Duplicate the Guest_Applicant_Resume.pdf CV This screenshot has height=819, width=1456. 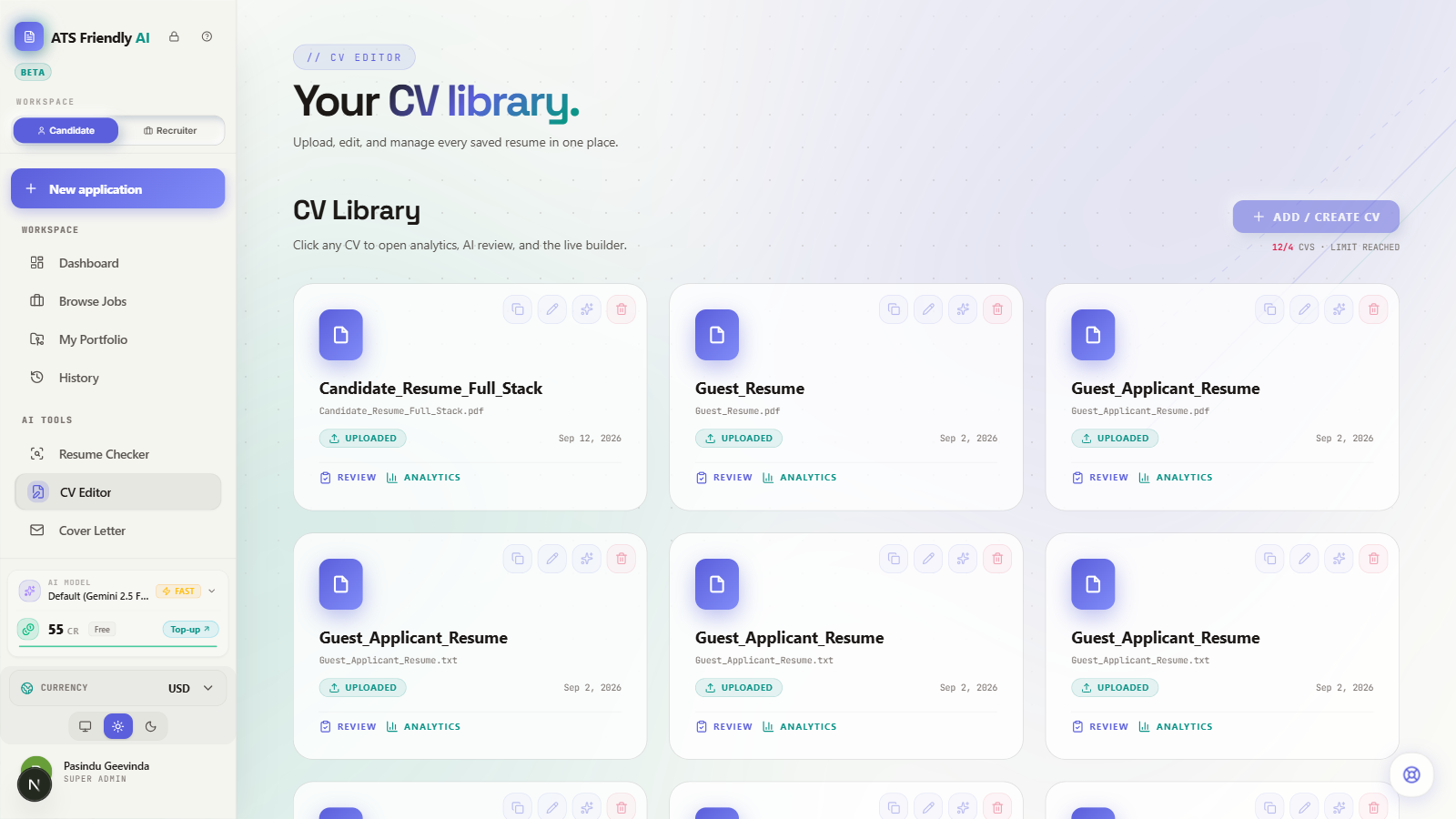point(1269,309)
